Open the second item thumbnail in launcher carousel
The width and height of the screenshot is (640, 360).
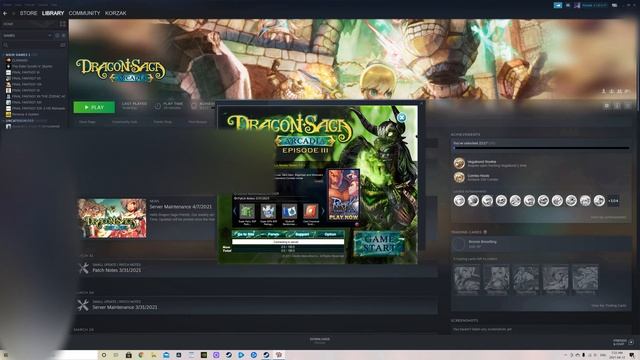tap(268, 211)
